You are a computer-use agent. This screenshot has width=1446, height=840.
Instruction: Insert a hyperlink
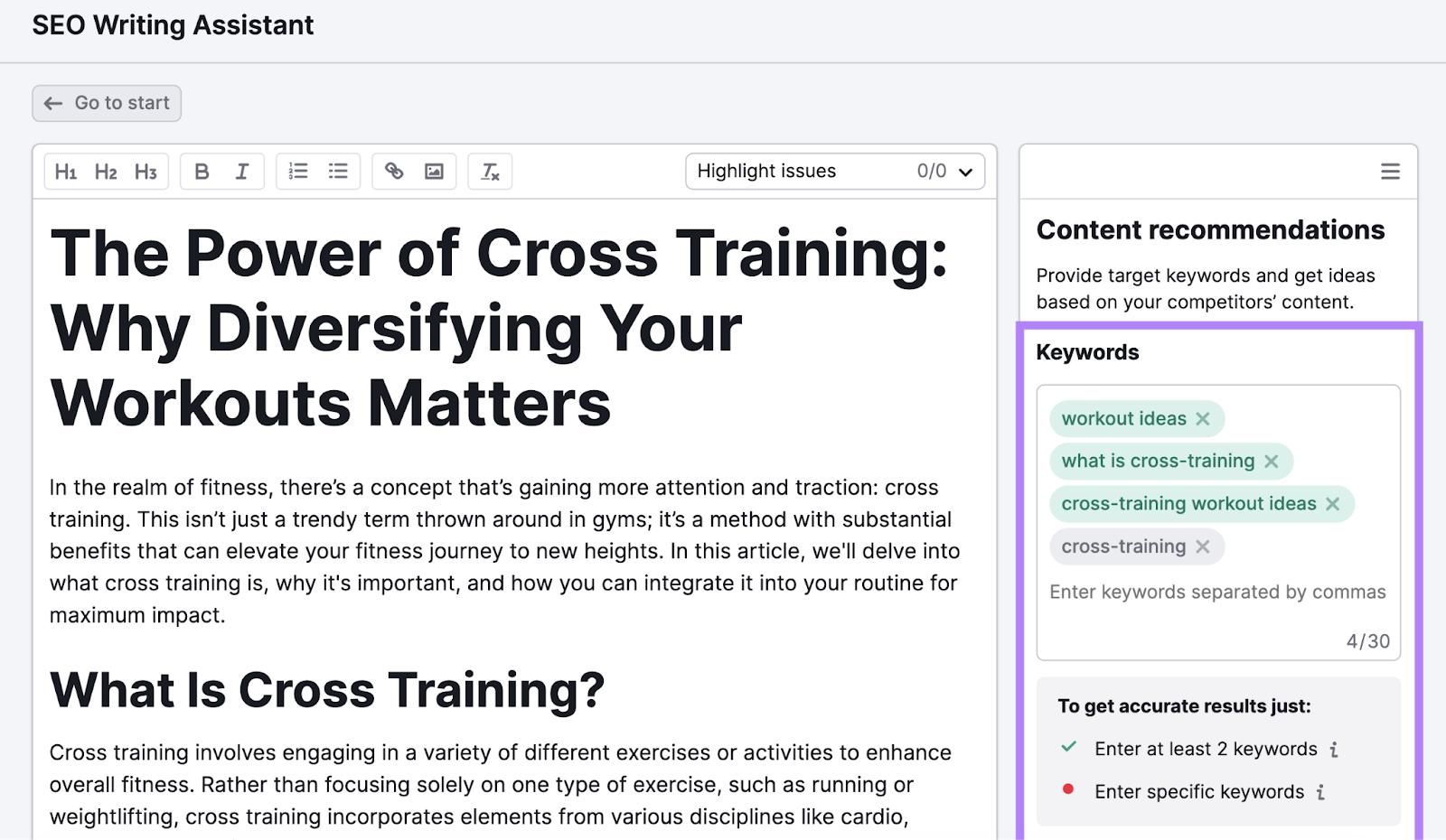394,171
